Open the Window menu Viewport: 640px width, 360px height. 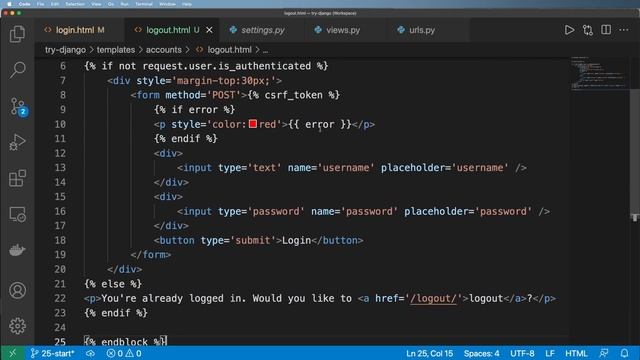click(x=167, y=4)
